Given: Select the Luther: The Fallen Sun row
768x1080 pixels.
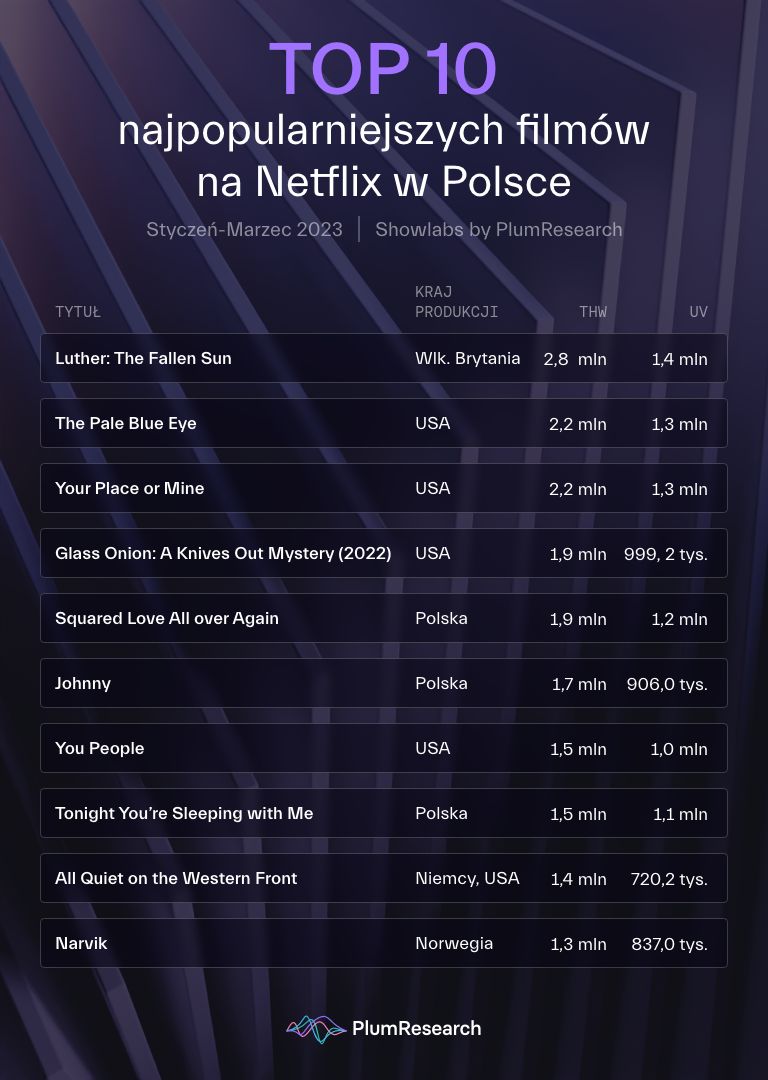Looking at the screenshot, I should click(x=383, y=358).
